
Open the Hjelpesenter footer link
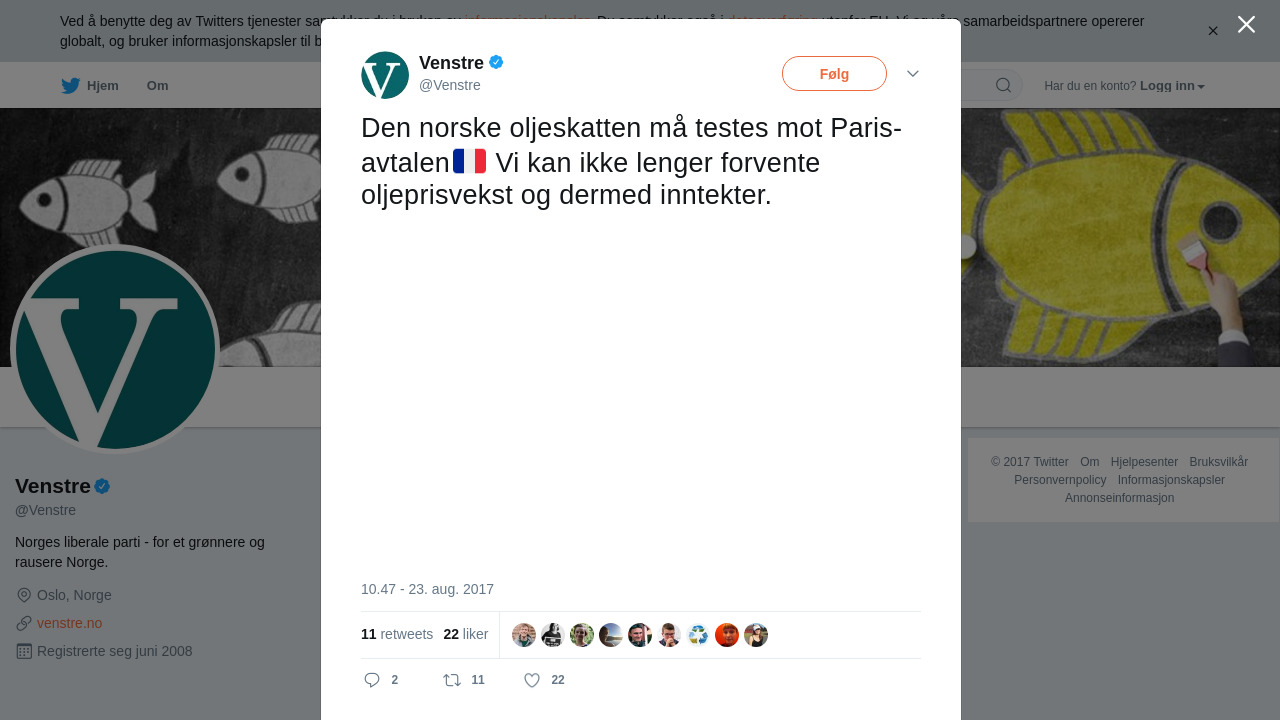(1144, 462)
